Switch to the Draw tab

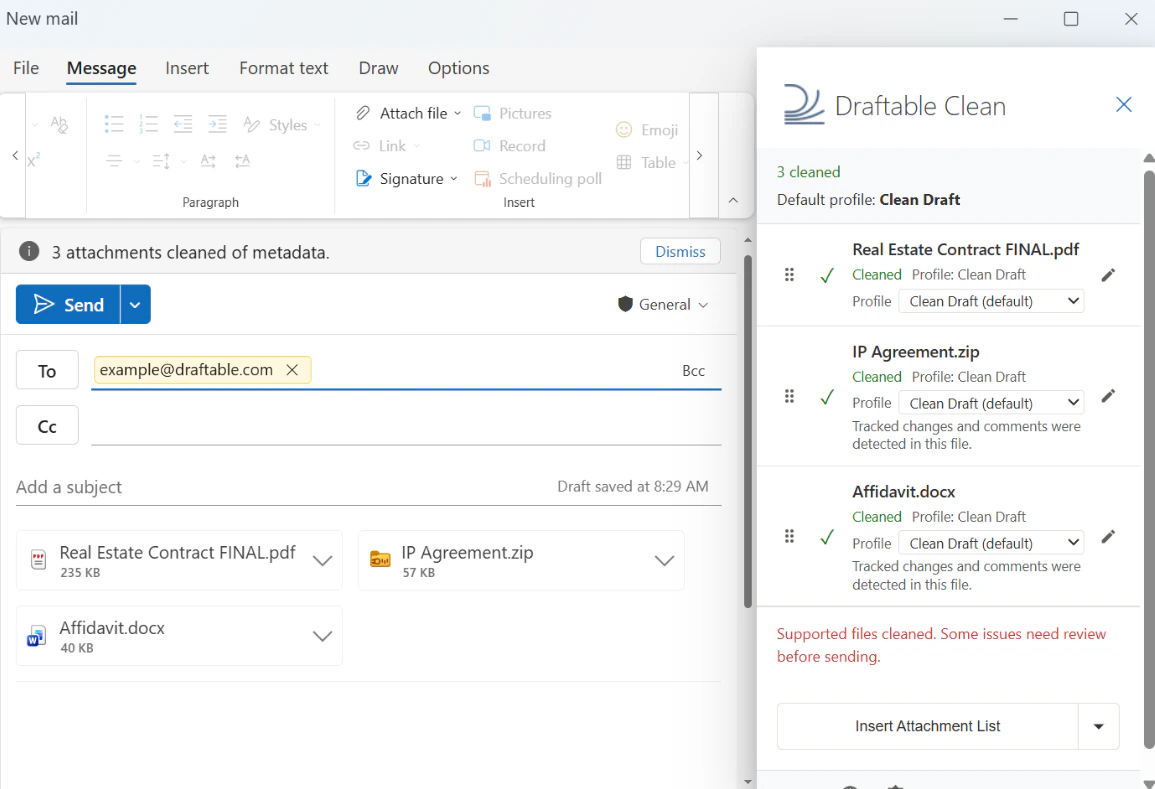tap(379, 68)
